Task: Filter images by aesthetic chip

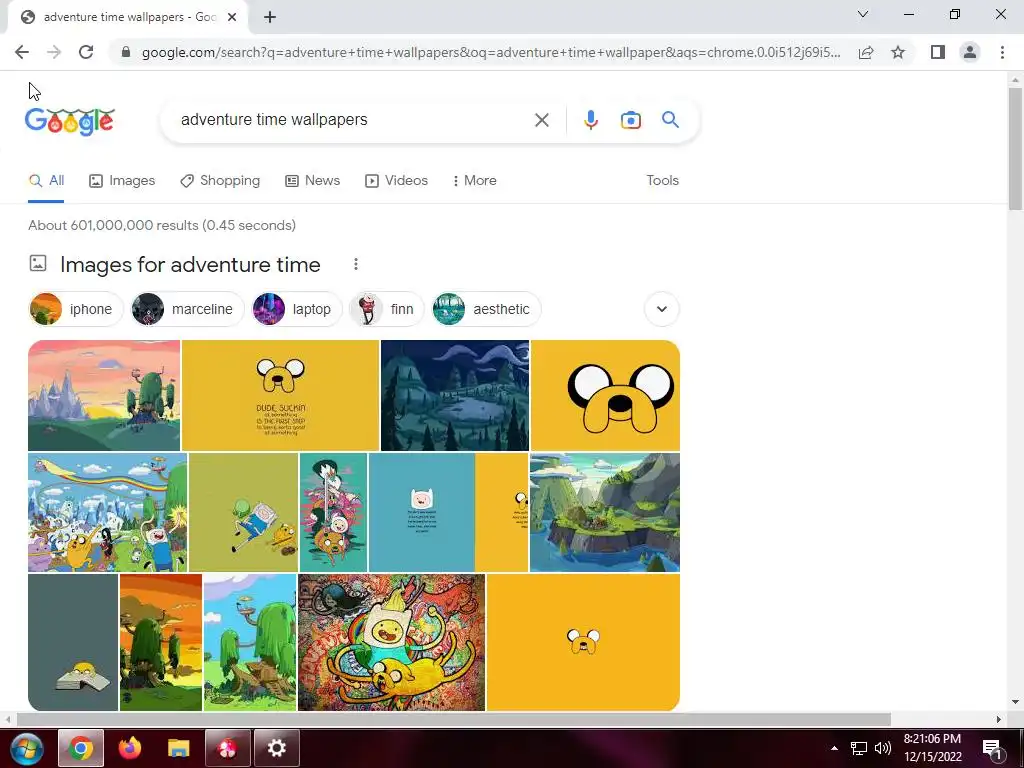Action: coord(486,309)
